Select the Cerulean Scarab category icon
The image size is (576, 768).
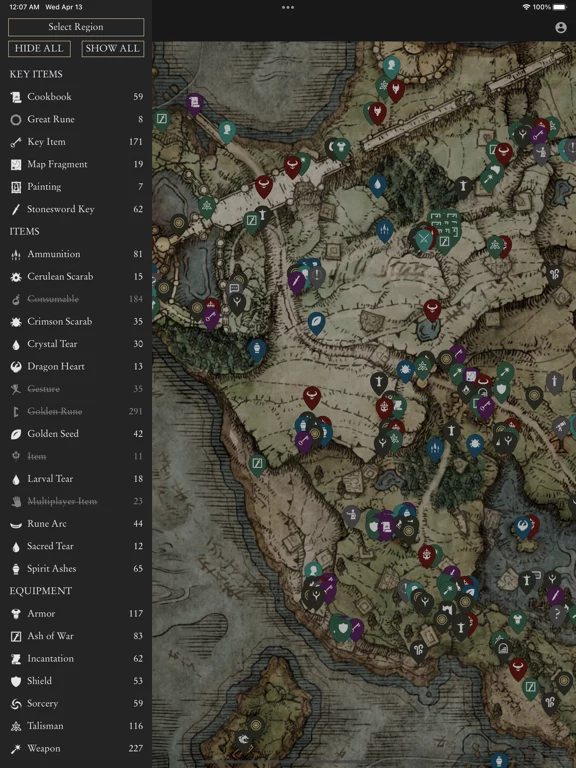(x=16, y=277)
